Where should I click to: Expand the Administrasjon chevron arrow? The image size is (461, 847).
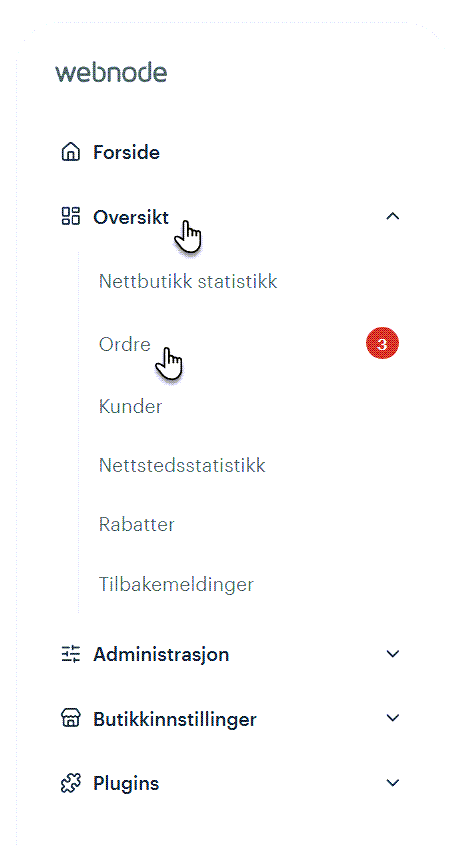click(393, 654)
